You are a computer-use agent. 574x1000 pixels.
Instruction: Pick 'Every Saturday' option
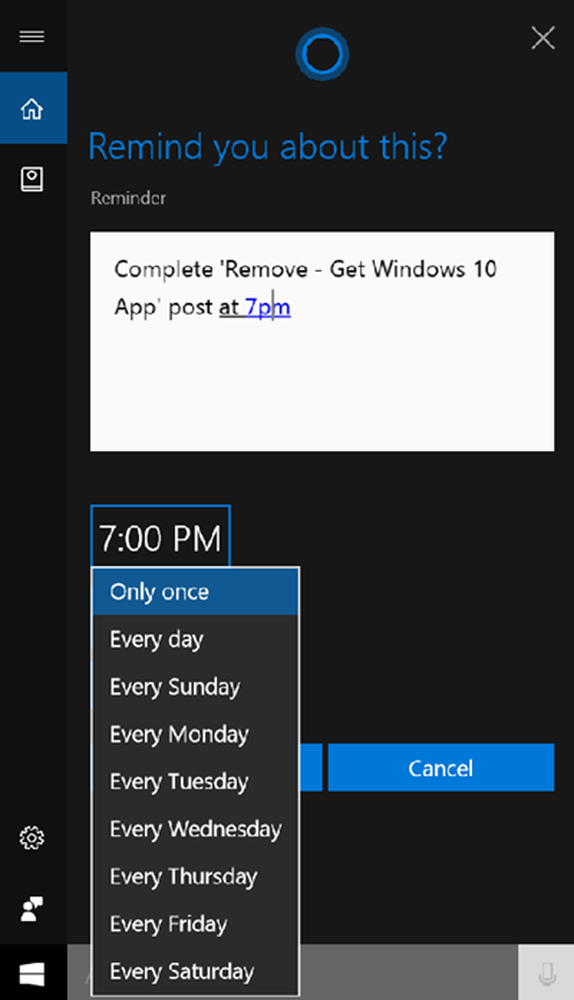[x=195, y=971]
